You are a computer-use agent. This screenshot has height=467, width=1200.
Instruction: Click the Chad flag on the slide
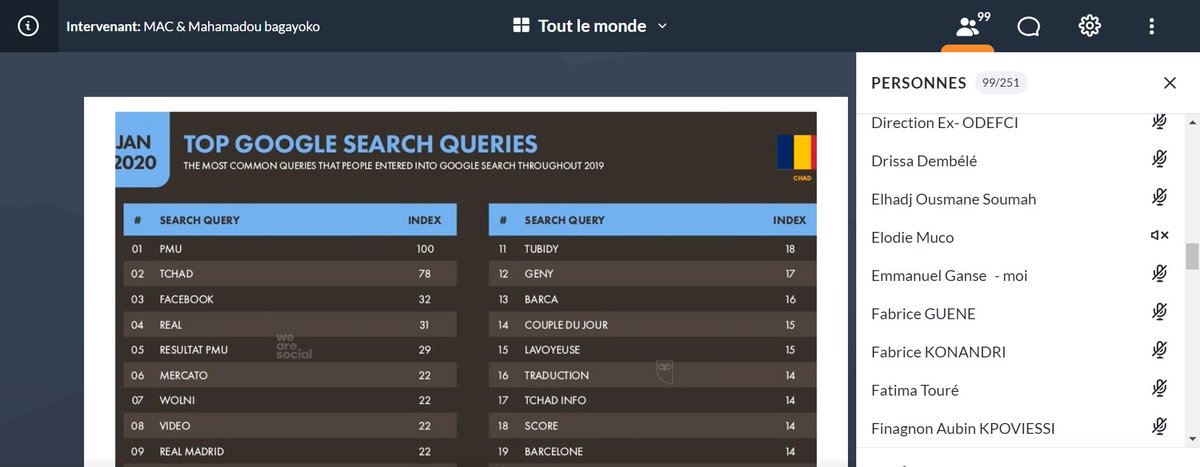(x=797, y=152)
